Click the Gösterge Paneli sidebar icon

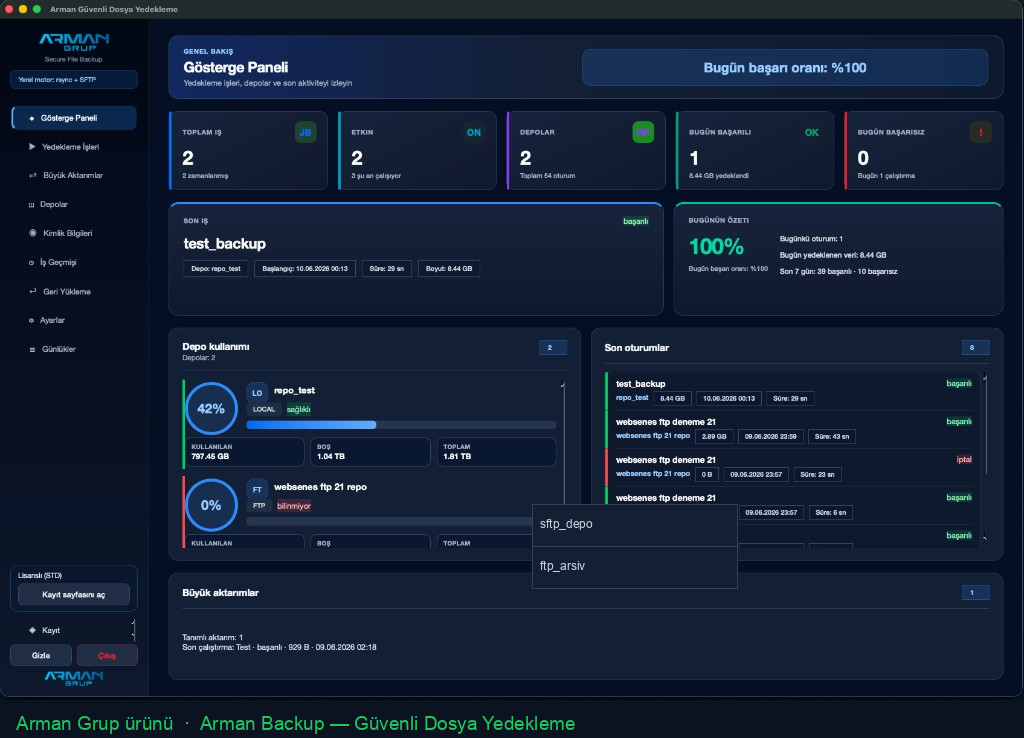pyautogui.click(x=31, y=118)
